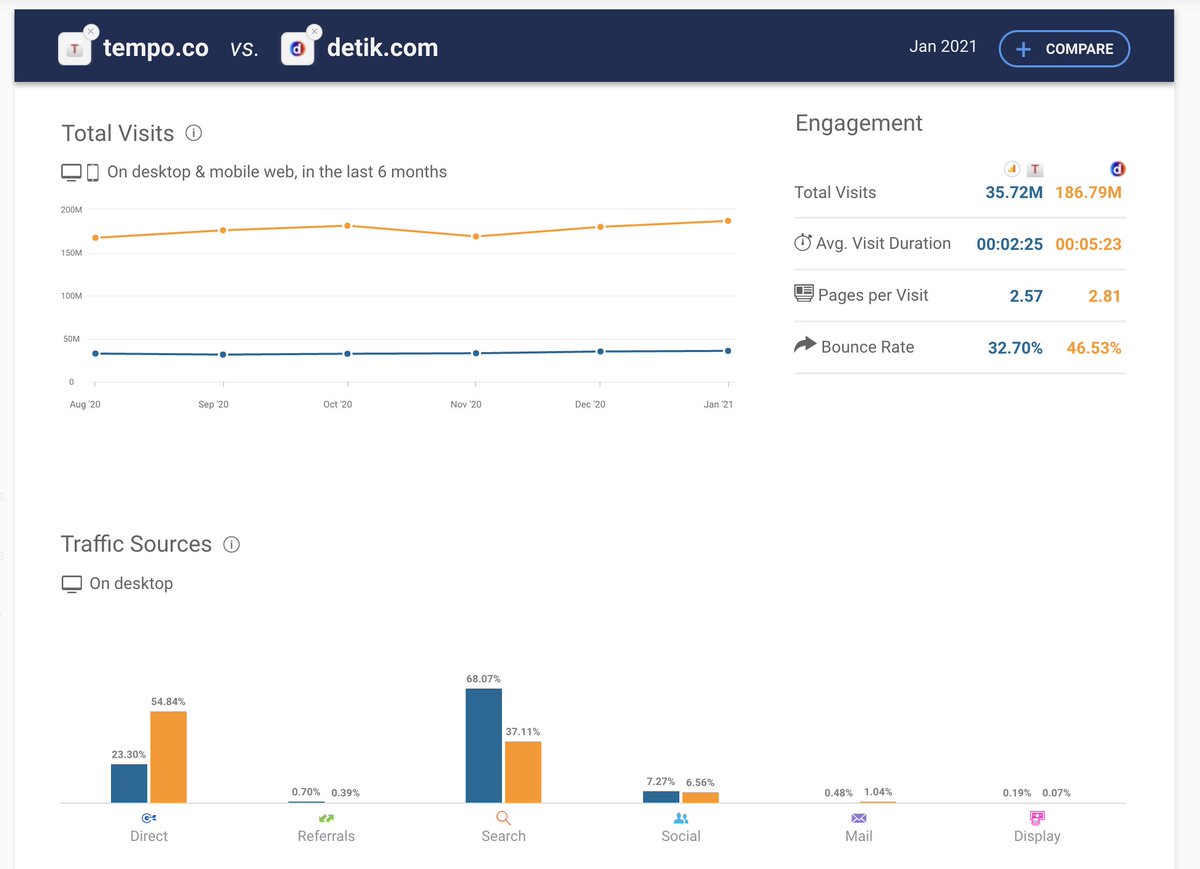The image size is (1200, 869).
Task: Click the orange Search bar at 37.11%
Action: click(x=523, y=772)
